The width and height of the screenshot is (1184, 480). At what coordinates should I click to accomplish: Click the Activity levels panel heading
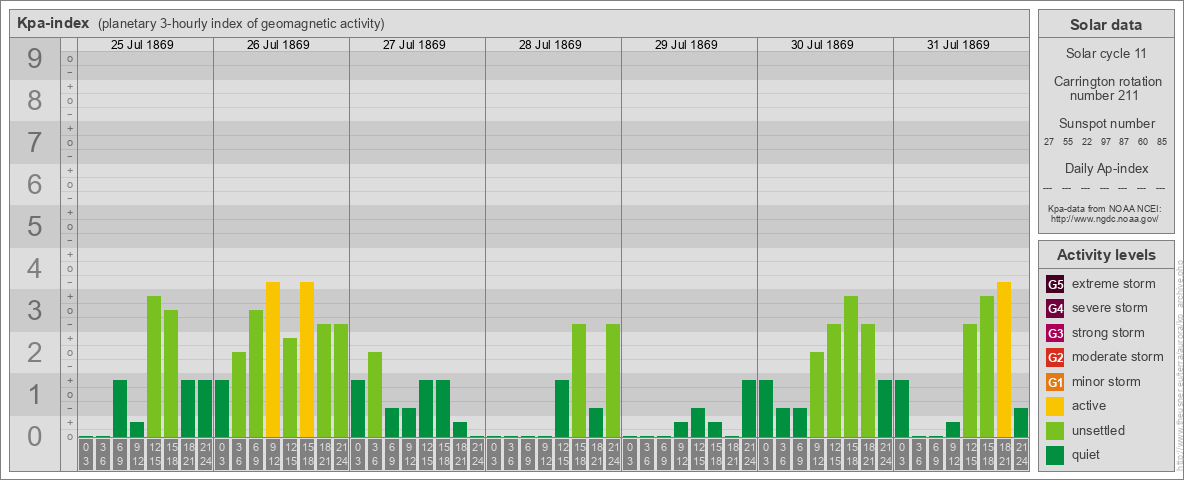[1106, 255]
